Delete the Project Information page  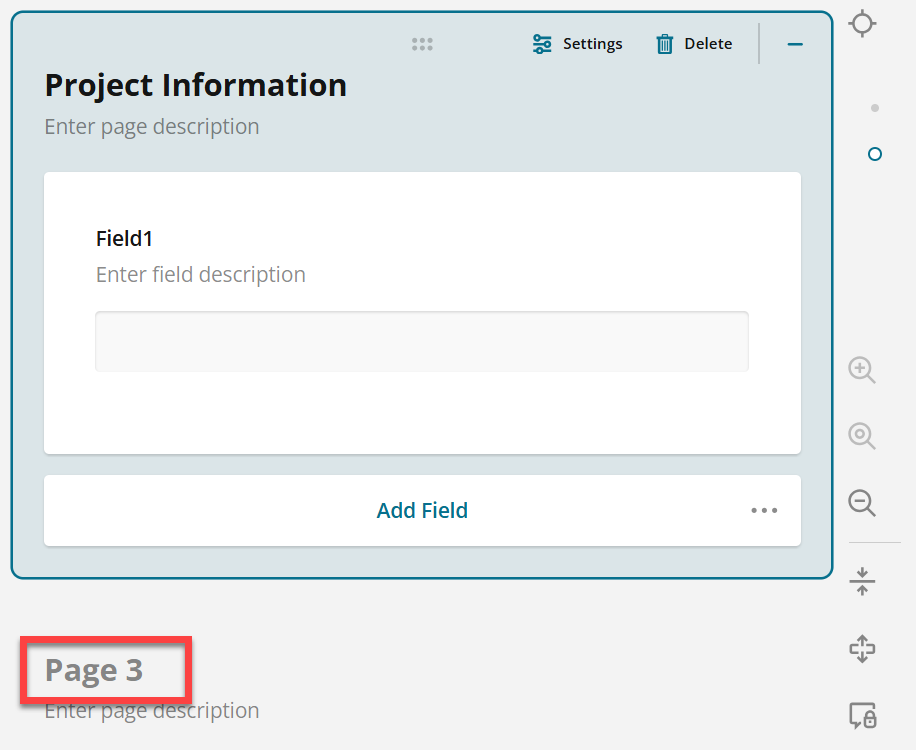pyautogui.click(x=694, y=44)
